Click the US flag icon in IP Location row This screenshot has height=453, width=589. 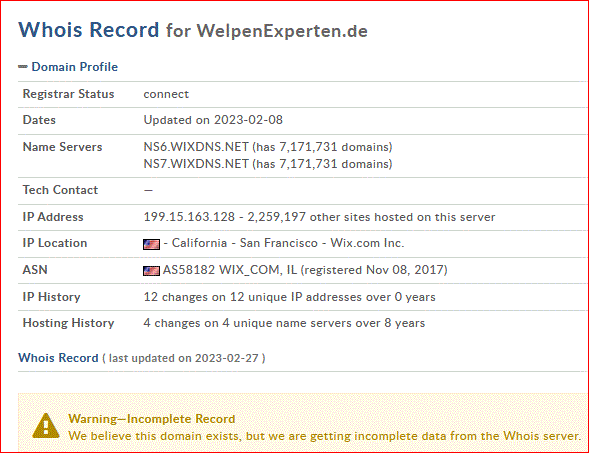[151, 244]
